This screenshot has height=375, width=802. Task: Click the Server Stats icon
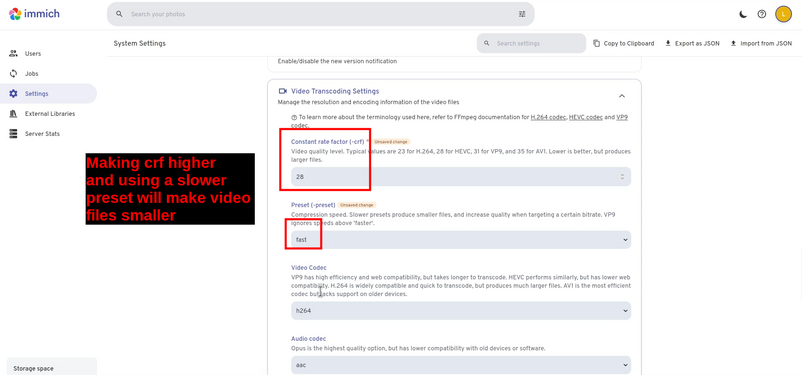14,134
